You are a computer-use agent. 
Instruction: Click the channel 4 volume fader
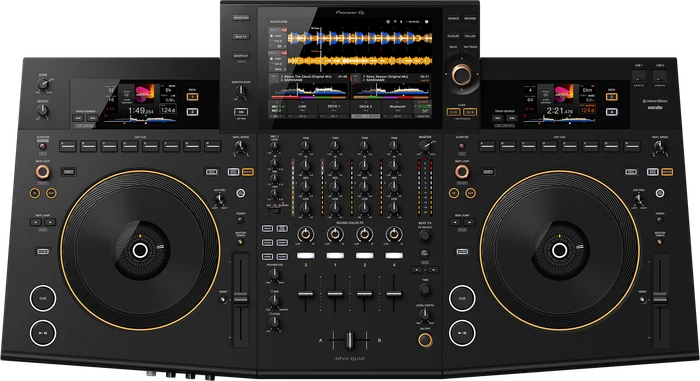[x=394, y=293]
